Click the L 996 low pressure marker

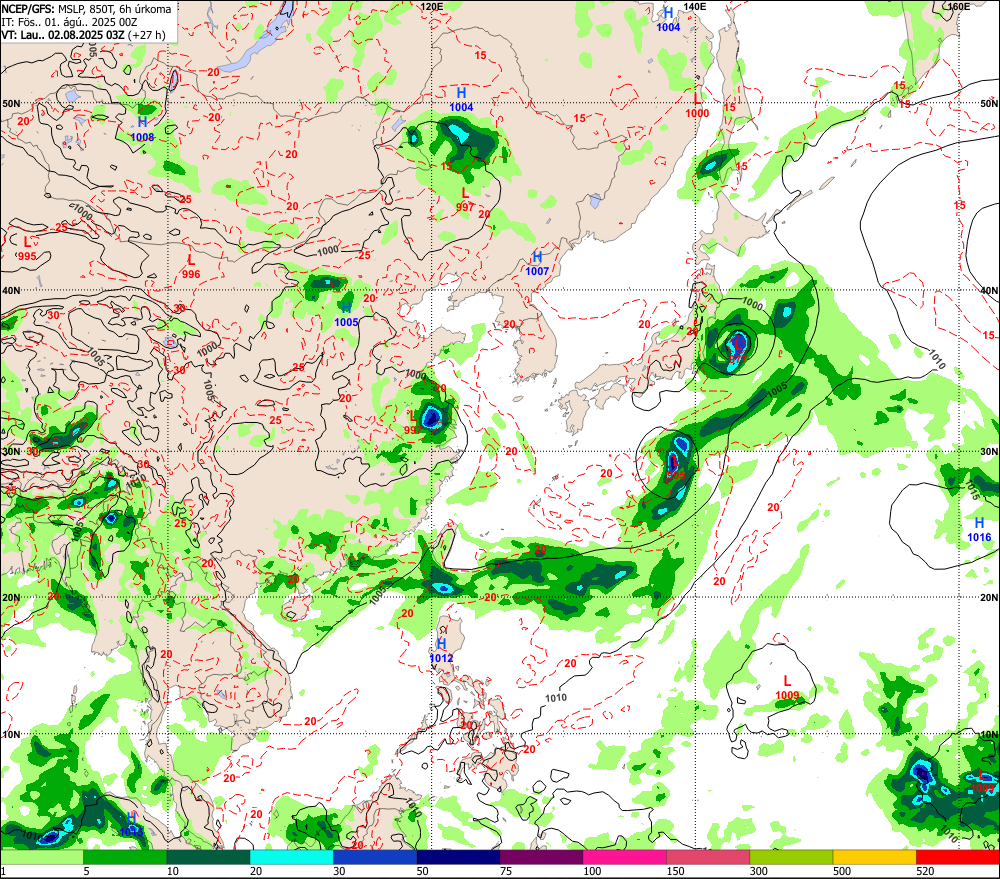click(191, 267)
